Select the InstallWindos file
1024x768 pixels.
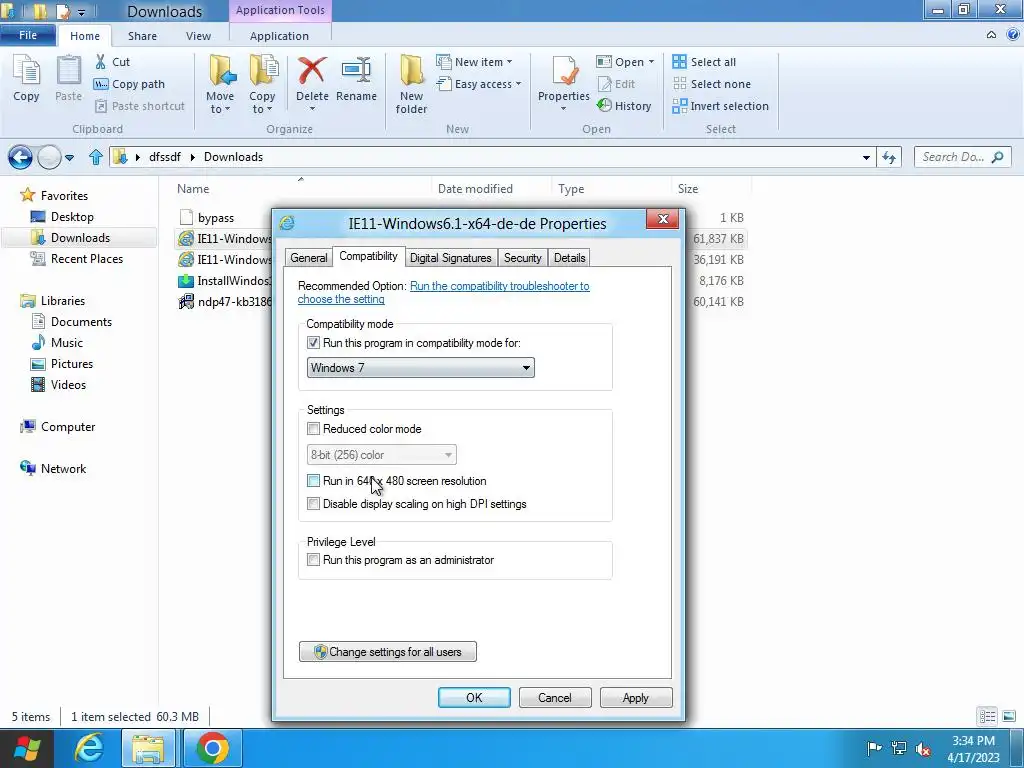[225, 281]
